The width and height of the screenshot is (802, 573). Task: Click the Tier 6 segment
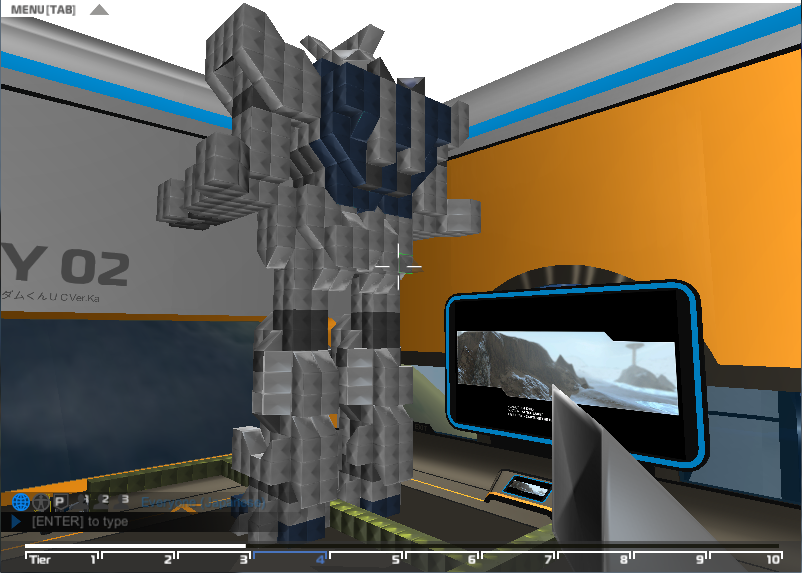pos(442,559)
